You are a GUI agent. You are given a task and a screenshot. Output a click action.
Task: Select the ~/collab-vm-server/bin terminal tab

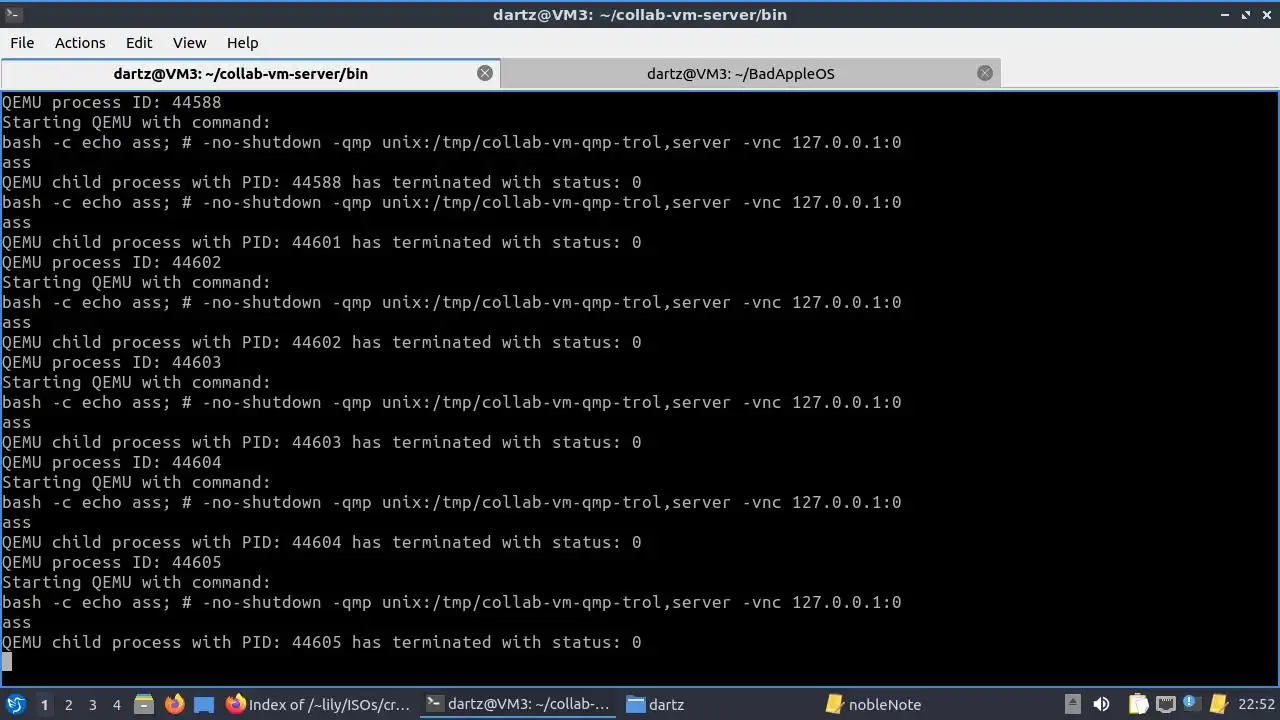250,73
